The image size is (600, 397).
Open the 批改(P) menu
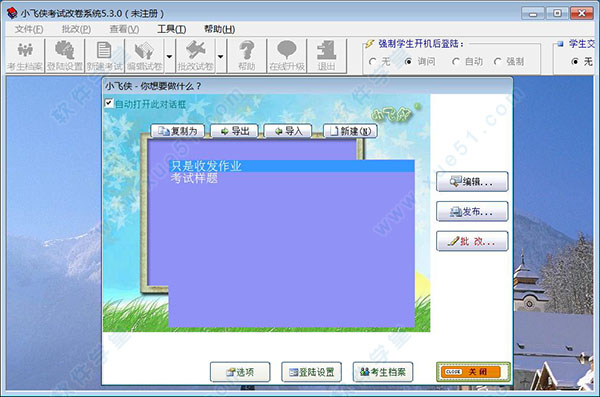(76, 29)
